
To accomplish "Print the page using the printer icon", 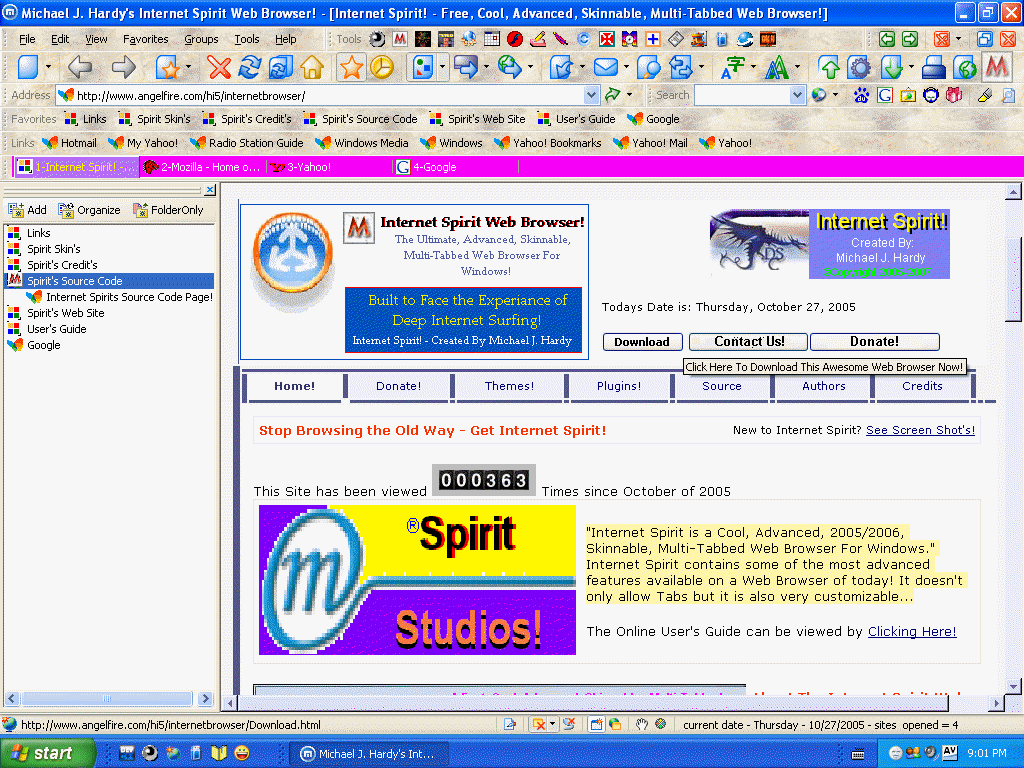I will coord(932,69).
